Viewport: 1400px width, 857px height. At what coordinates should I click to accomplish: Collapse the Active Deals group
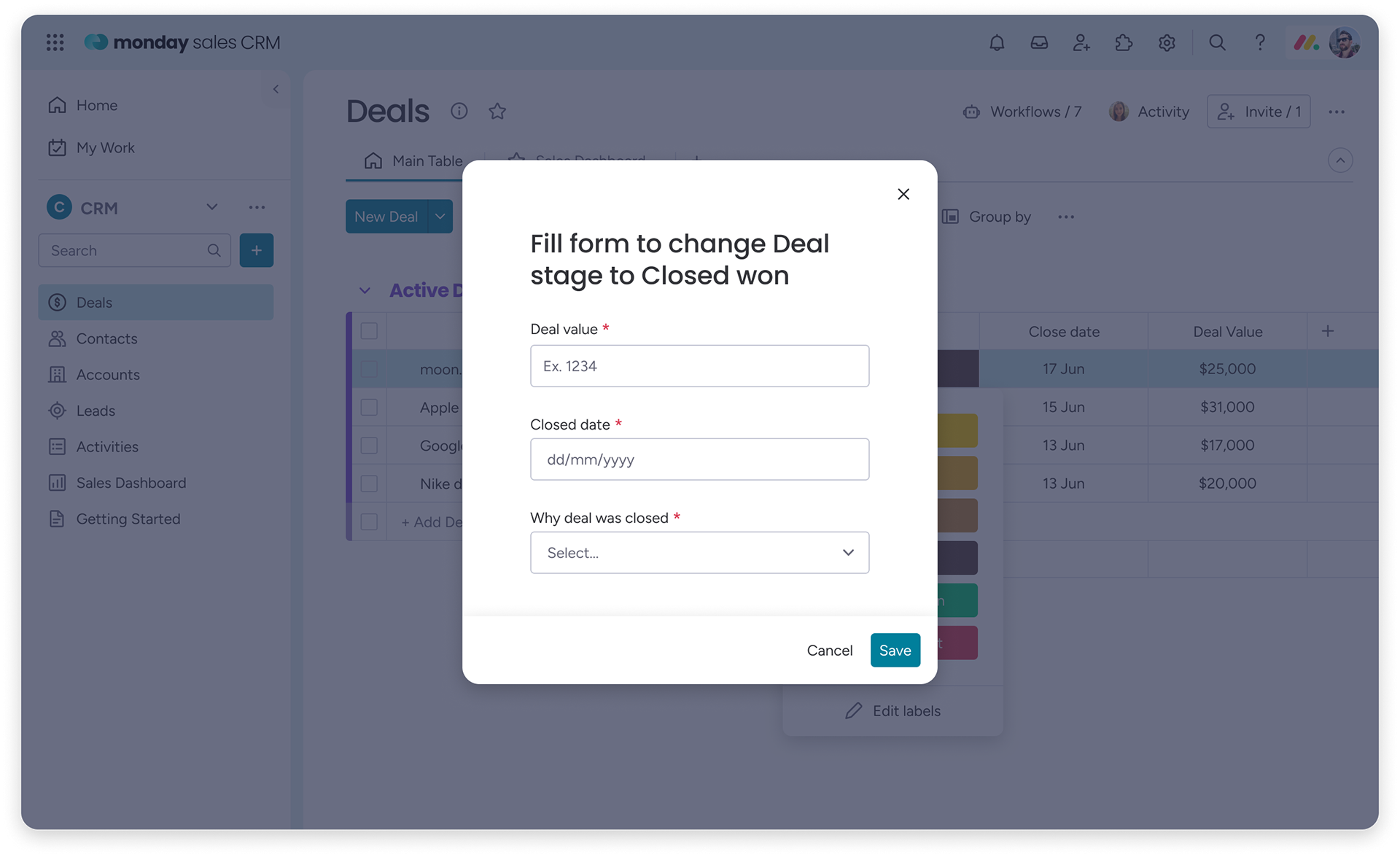pyautogui.click(x=365, y=290)
